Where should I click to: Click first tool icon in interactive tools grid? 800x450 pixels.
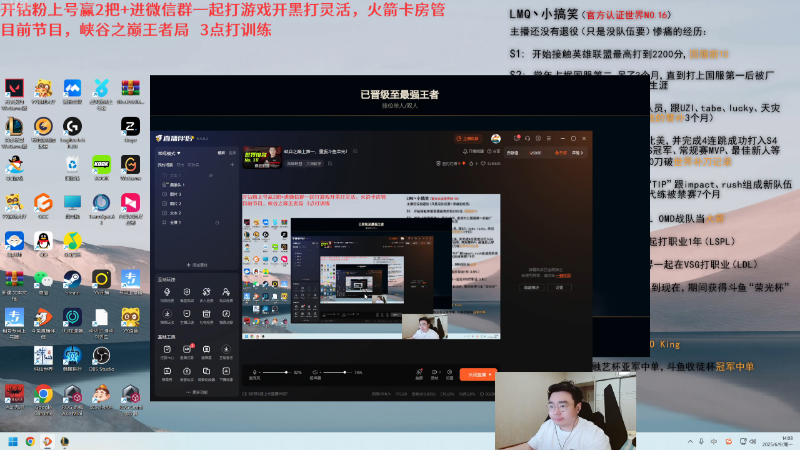click(x=167, y=292)
